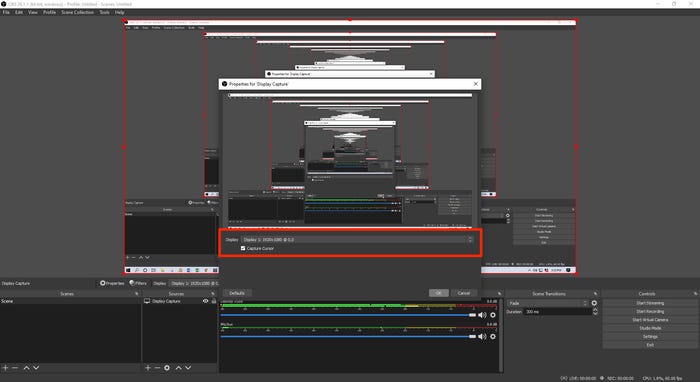Open the Tools menu
The width and height of the screenshot is (700, 382).
(x=104, y=12)
